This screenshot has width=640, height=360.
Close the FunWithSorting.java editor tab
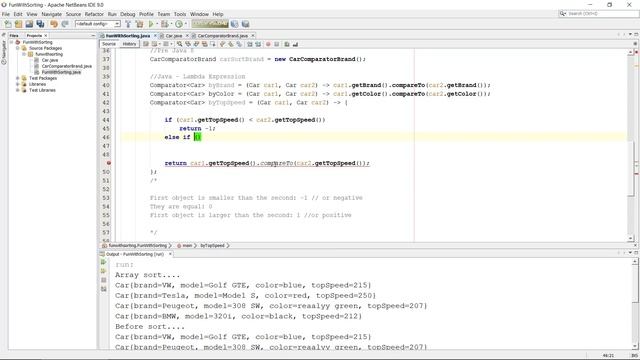click(155, 36)
